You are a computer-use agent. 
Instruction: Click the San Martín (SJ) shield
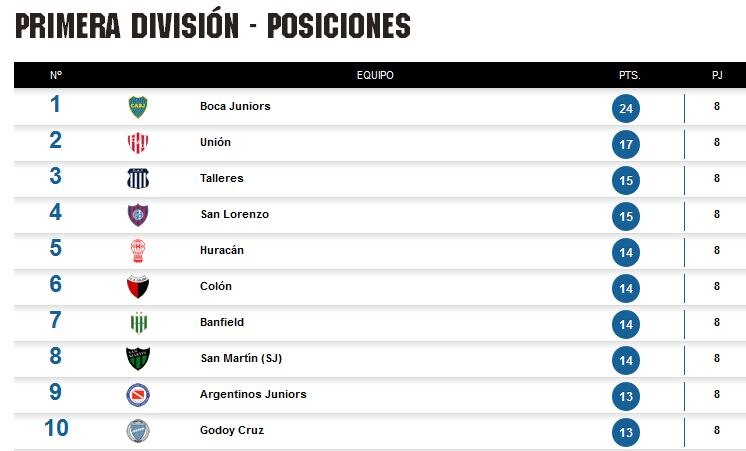coord(138,359)
